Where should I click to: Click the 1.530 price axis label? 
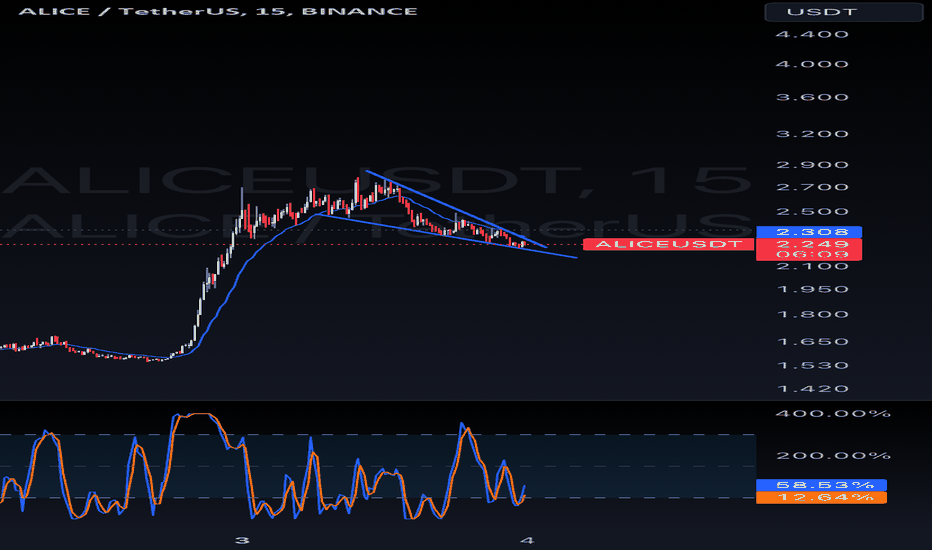812,366
